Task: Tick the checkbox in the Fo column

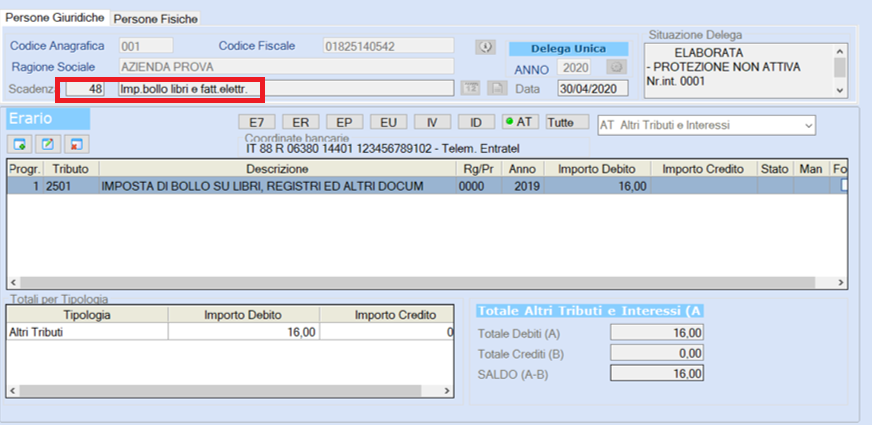Action: (x=846, y=185)
